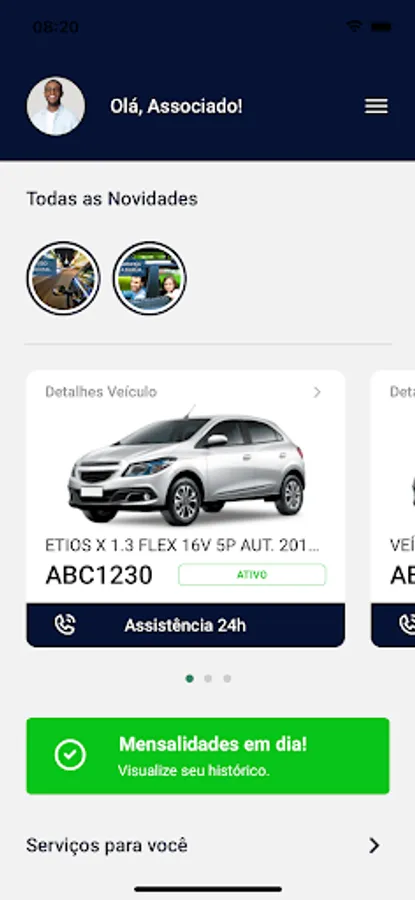Select the first carousel page dot

point(189,678)
